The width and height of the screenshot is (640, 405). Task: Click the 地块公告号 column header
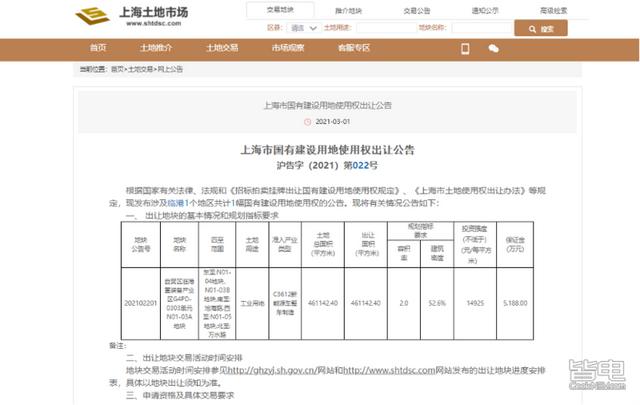[141, 244]
